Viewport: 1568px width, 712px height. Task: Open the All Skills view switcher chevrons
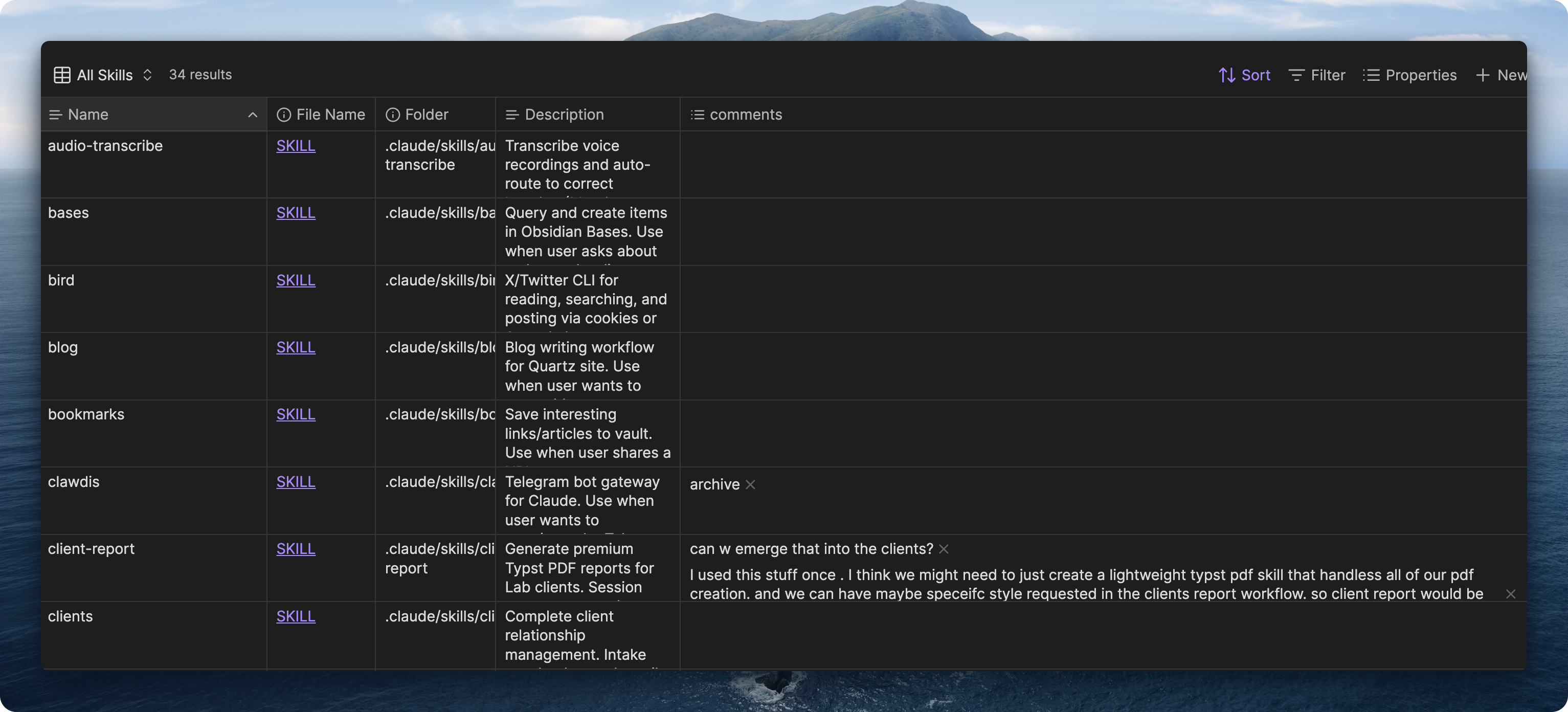(x=147, y=75)
